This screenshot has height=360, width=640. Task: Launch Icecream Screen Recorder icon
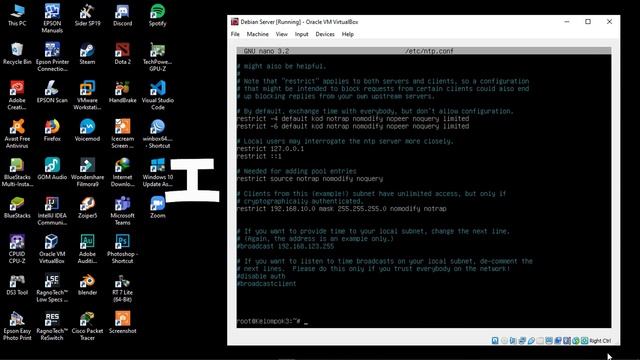tap(122, 134)
